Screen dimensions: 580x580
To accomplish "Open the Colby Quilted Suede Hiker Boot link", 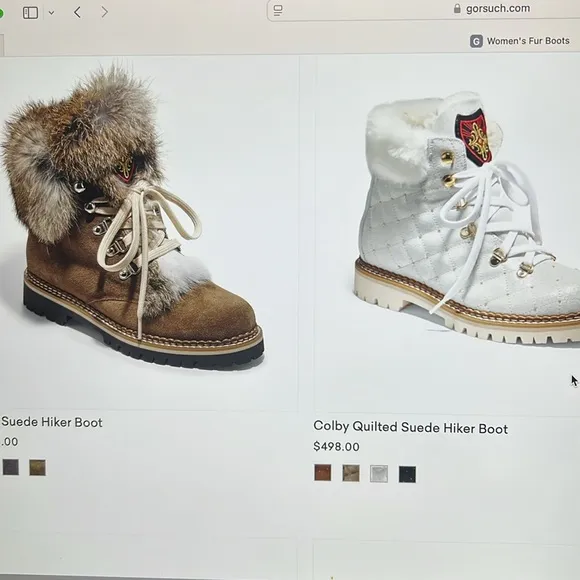I will pos(410,428).
